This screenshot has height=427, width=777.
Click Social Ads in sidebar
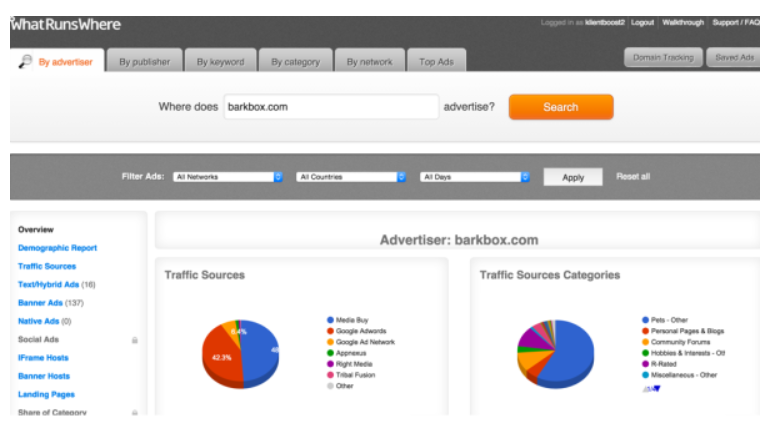pyautogui.click(x=38, y=339)
